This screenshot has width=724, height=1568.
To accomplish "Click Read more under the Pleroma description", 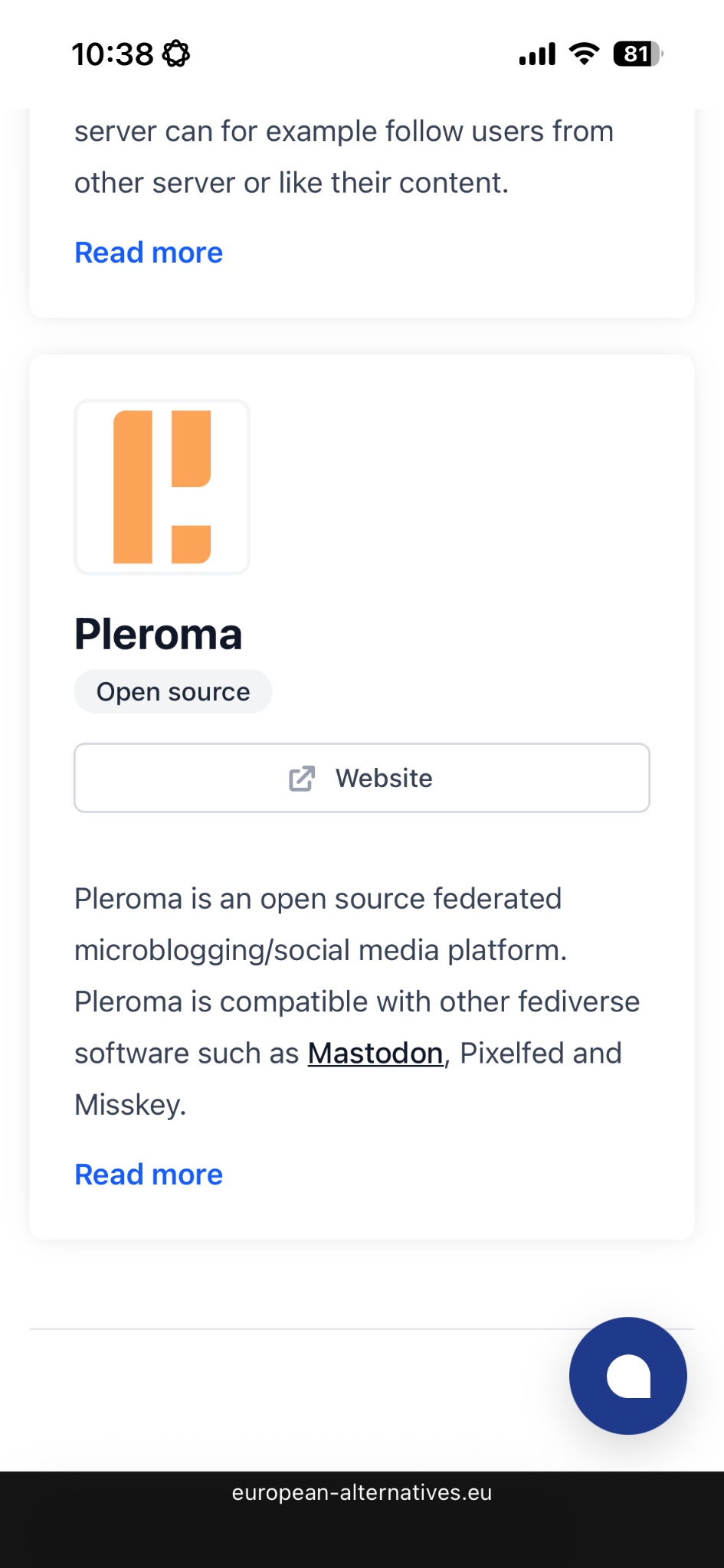I will tap(149, 1174).
